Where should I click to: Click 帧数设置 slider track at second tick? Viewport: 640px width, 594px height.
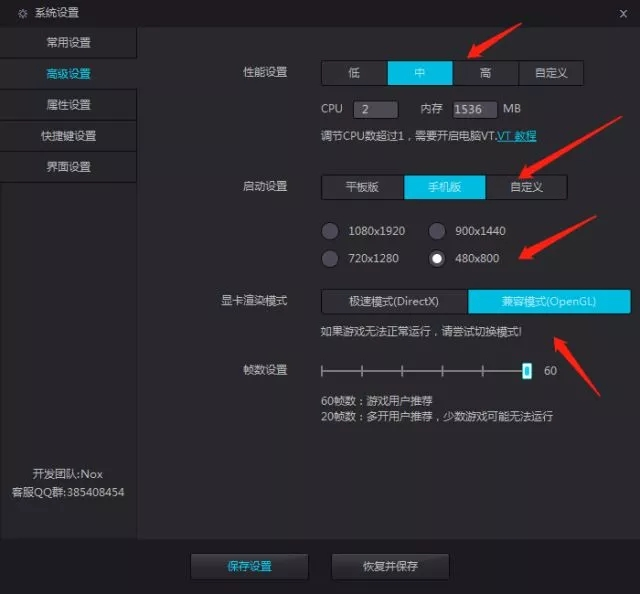point(362,371)
